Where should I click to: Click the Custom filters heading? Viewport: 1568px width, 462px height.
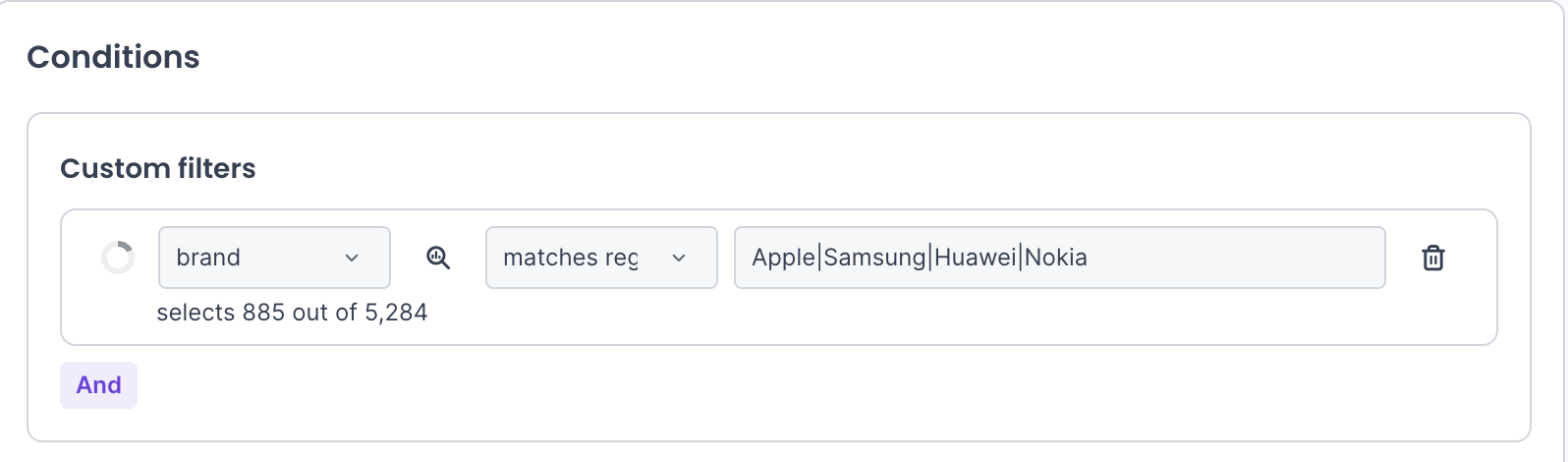click(x=157, y=169)
